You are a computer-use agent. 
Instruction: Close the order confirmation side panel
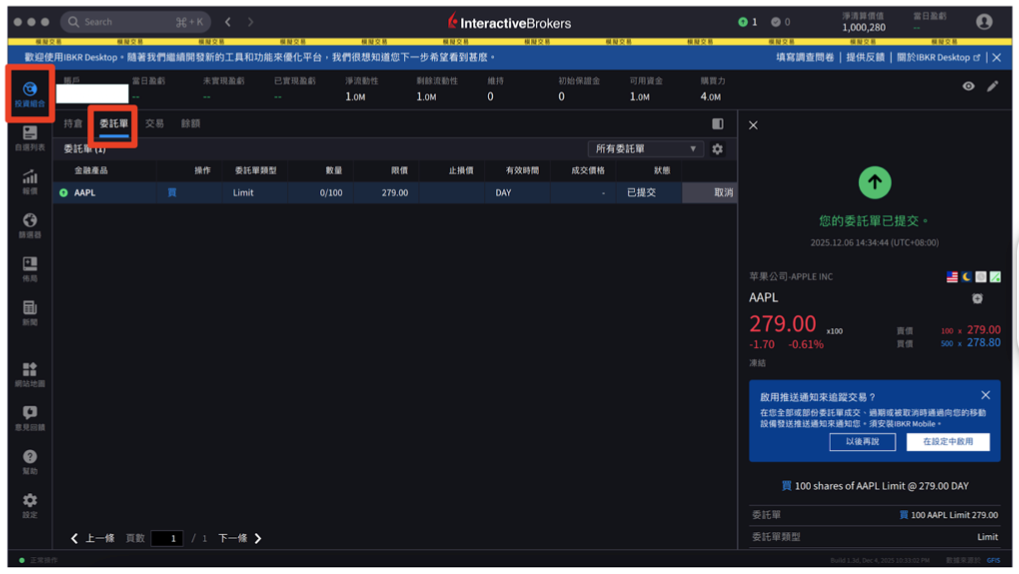[x=753, y=125]
